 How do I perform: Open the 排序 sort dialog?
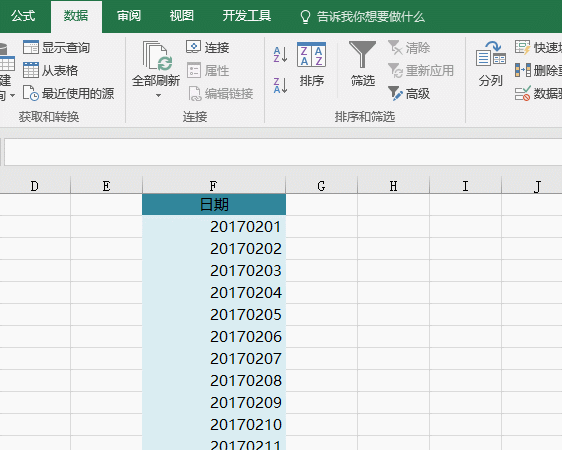(x=311, y=64)
